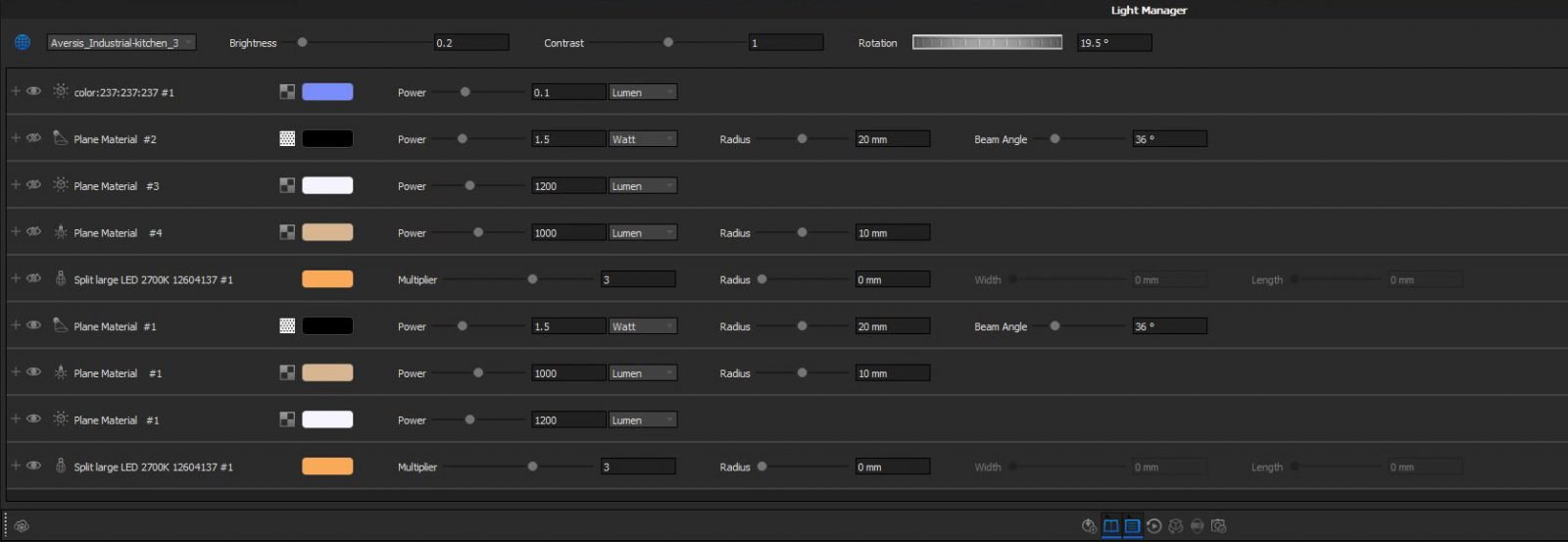This screenshot has width=1568, height=542.
Task: Open the white color swatch of Plane Material #3
Action: [327, 185]
